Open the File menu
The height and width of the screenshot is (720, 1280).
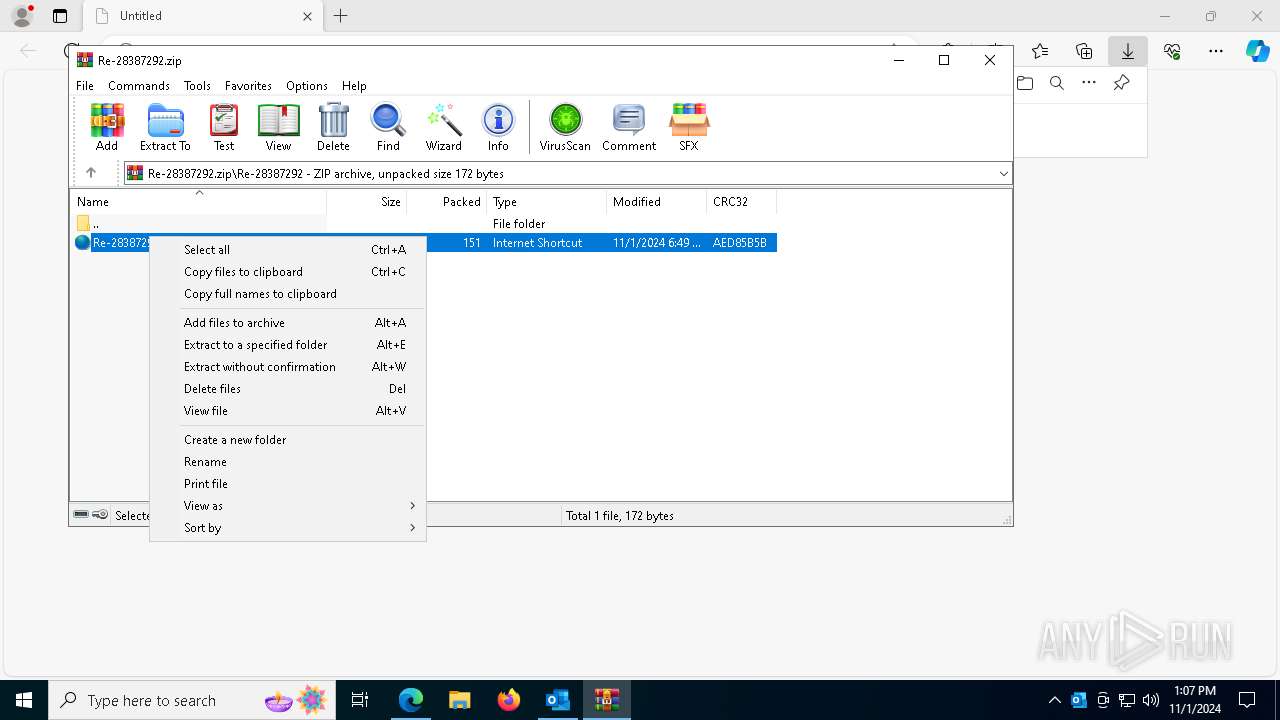(85, 86)
